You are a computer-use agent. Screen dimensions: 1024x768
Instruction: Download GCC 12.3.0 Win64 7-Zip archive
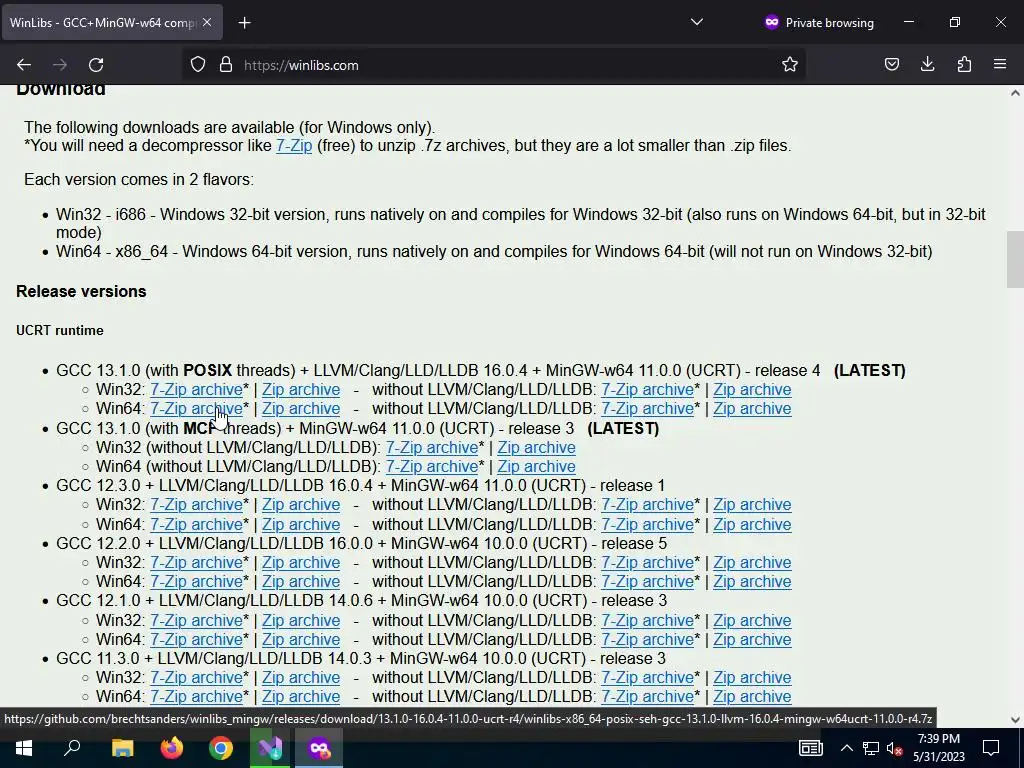point(197,524)
